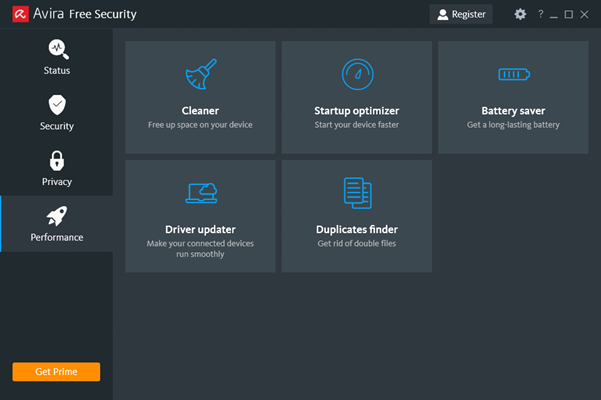Open the Security shield icon
This screenshot has height=400, width=601.
57,105
